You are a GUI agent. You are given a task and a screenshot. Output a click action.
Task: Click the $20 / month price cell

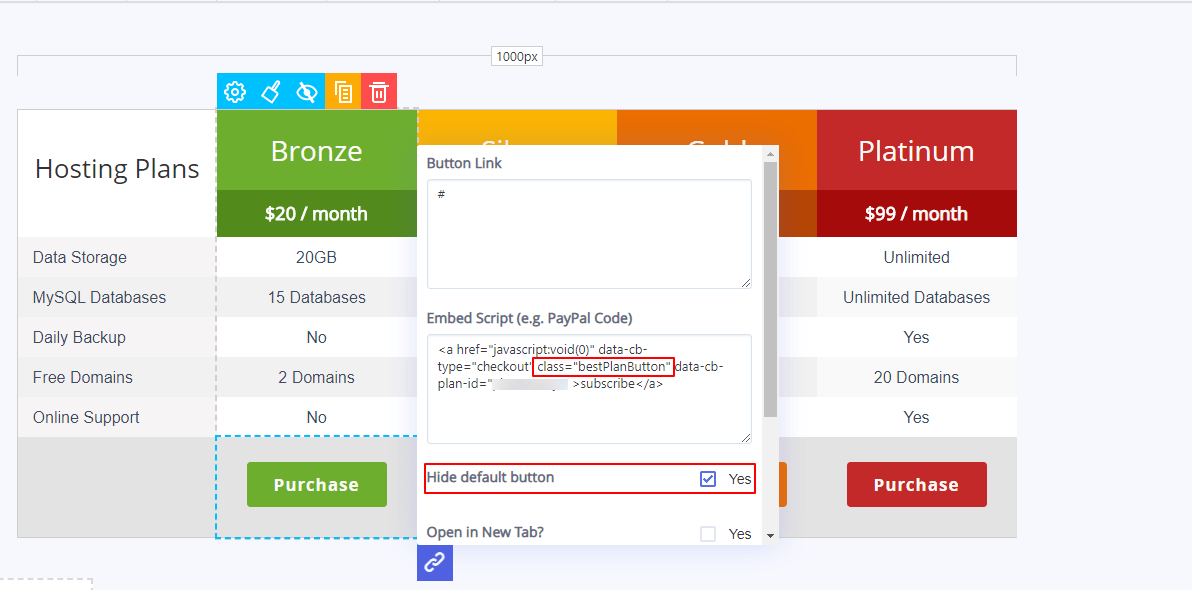[316, 213]
